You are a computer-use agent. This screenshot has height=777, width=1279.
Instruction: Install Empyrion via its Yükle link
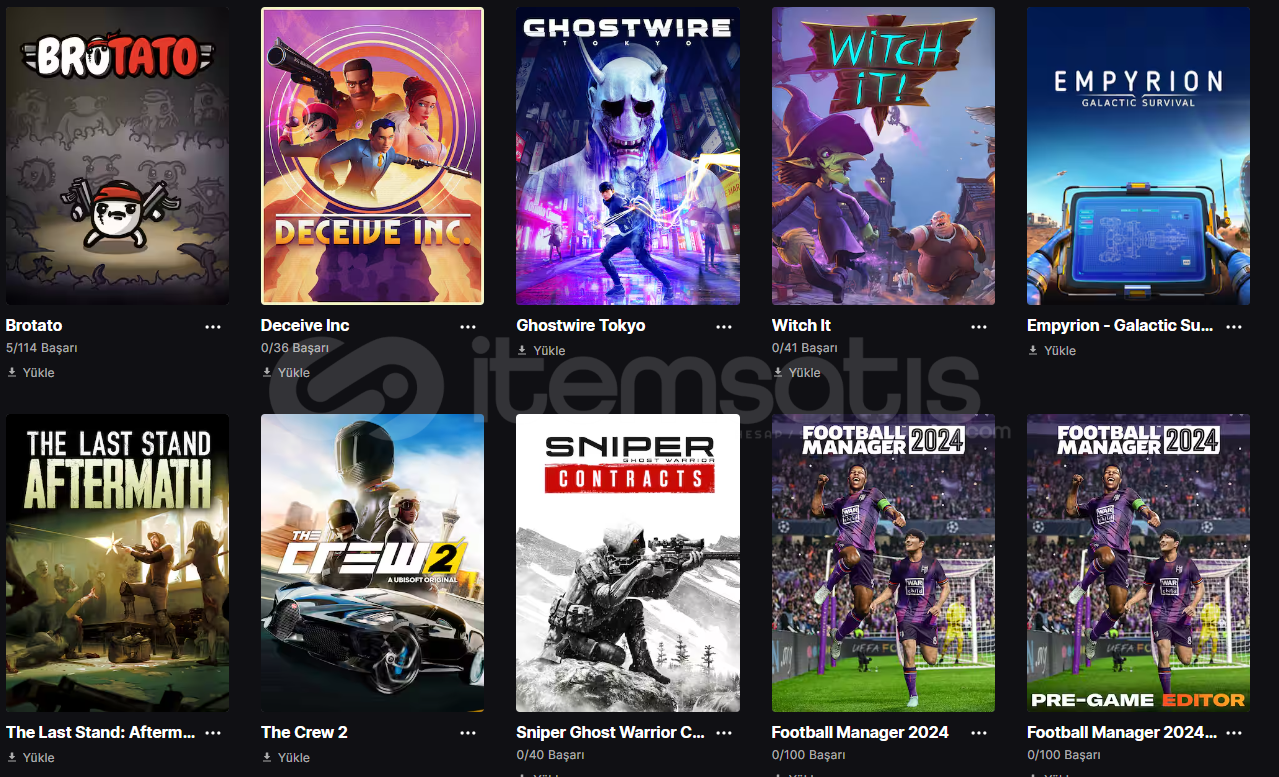(x=1052, y=350)
